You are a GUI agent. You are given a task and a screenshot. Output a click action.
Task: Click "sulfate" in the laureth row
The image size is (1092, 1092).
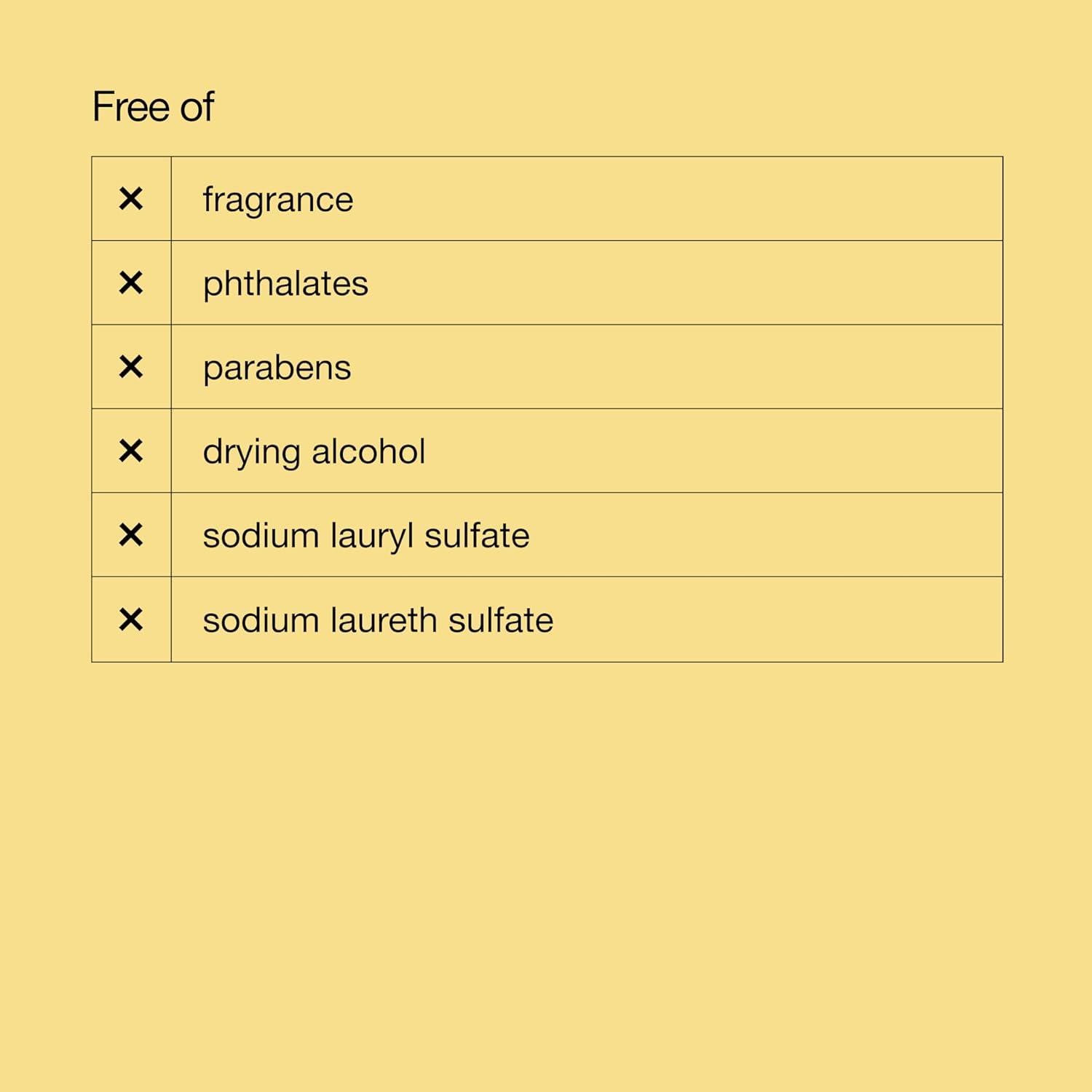pos(501,620)
